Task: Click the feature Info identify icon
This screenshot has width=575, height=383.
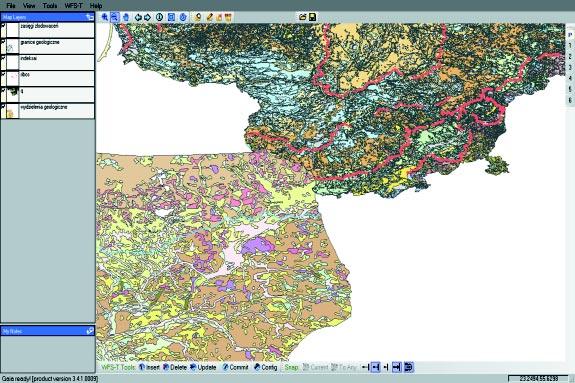Action: pos(159,17)
